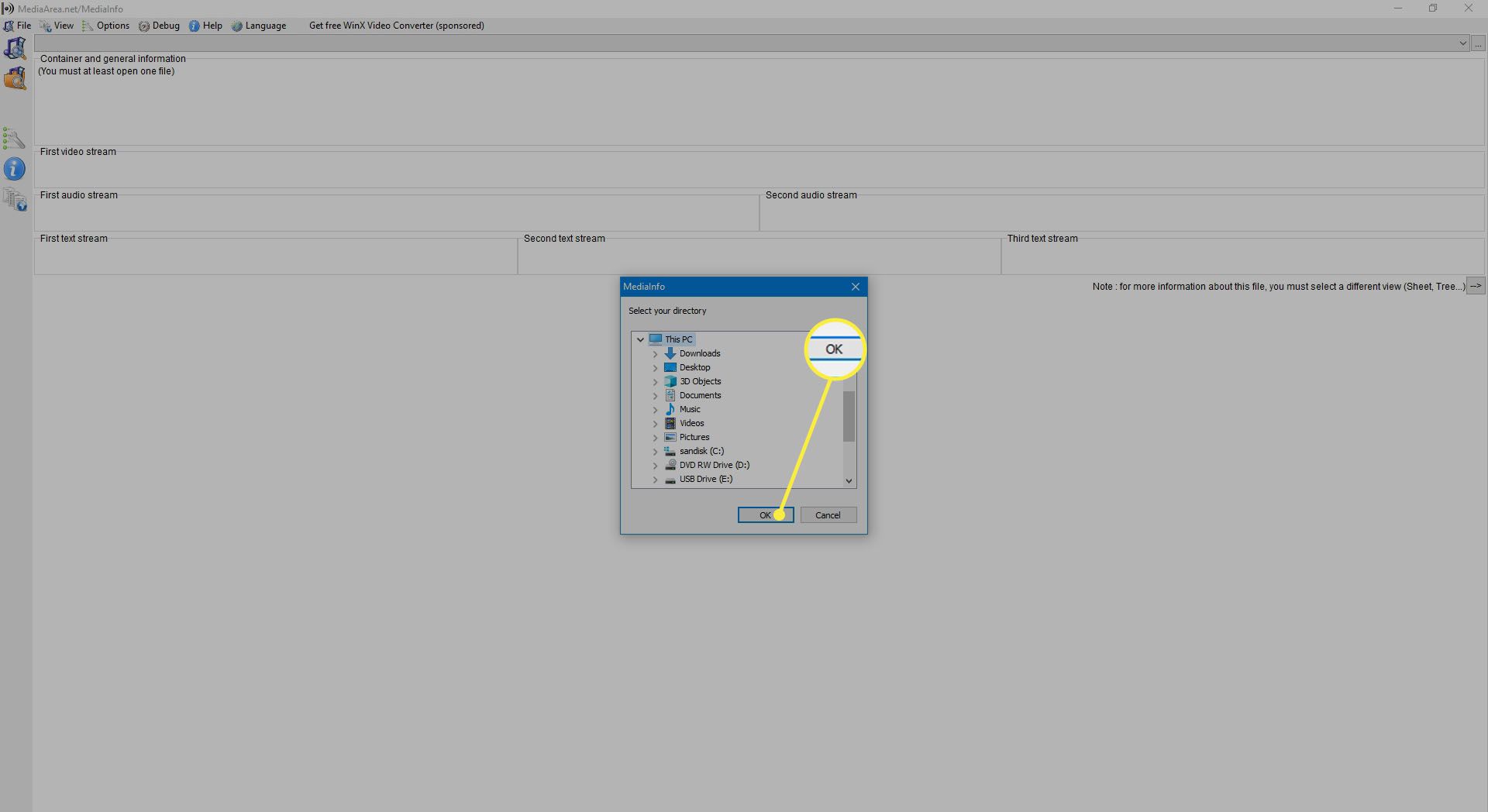Expand the sandisk (C:) drive node

pyautogui.click(x=655, y=451)
